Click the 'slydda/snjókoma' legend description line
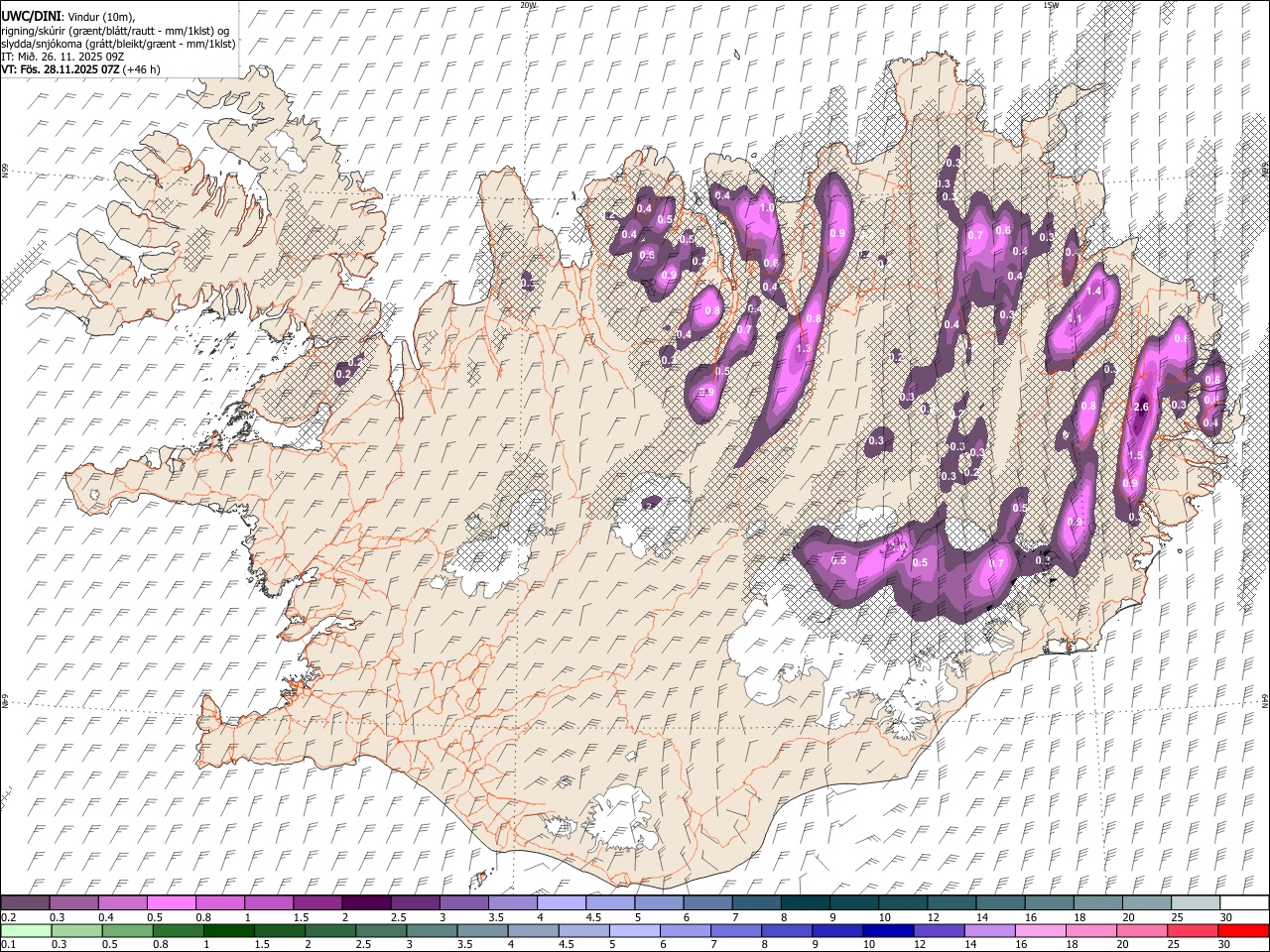 pyautogui.click(x=118, y=44)
